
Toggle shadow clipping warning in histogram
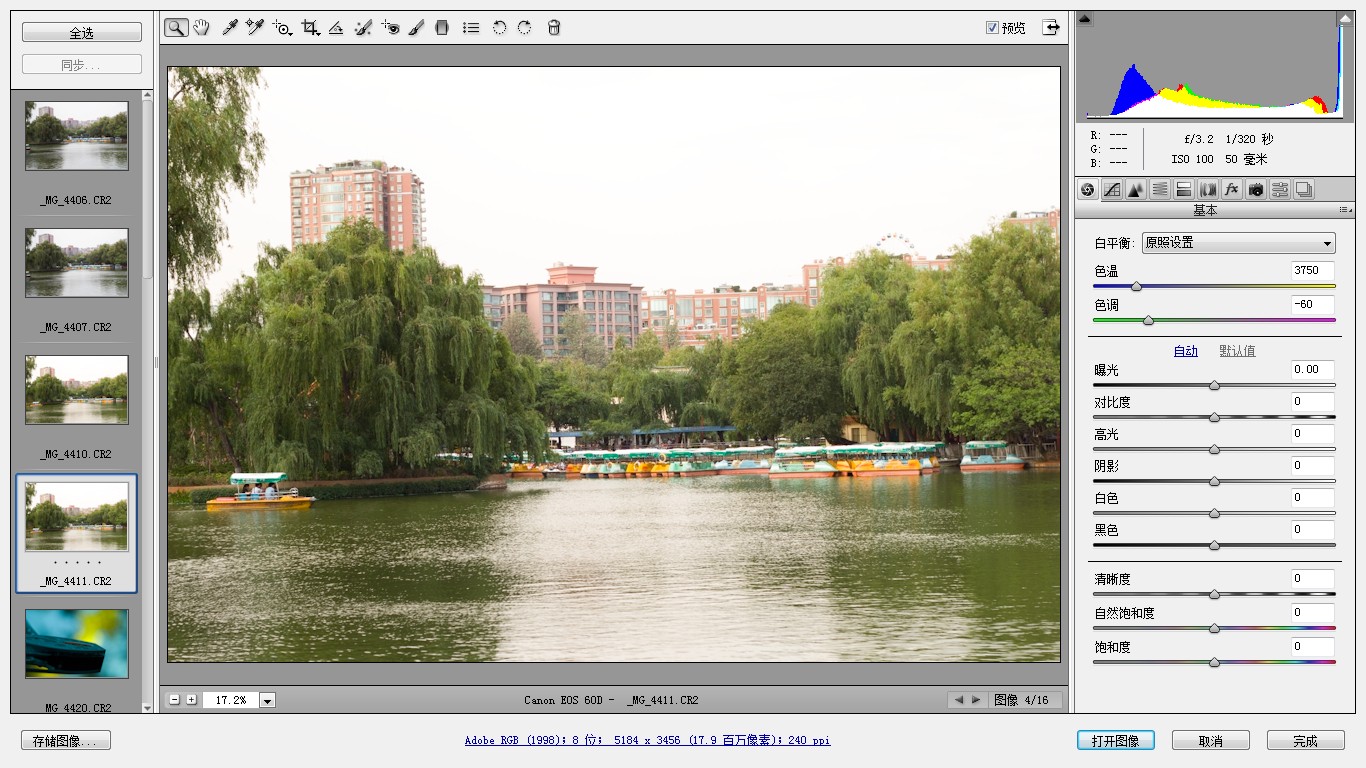pyautogui.click(x=1085, y=18)
